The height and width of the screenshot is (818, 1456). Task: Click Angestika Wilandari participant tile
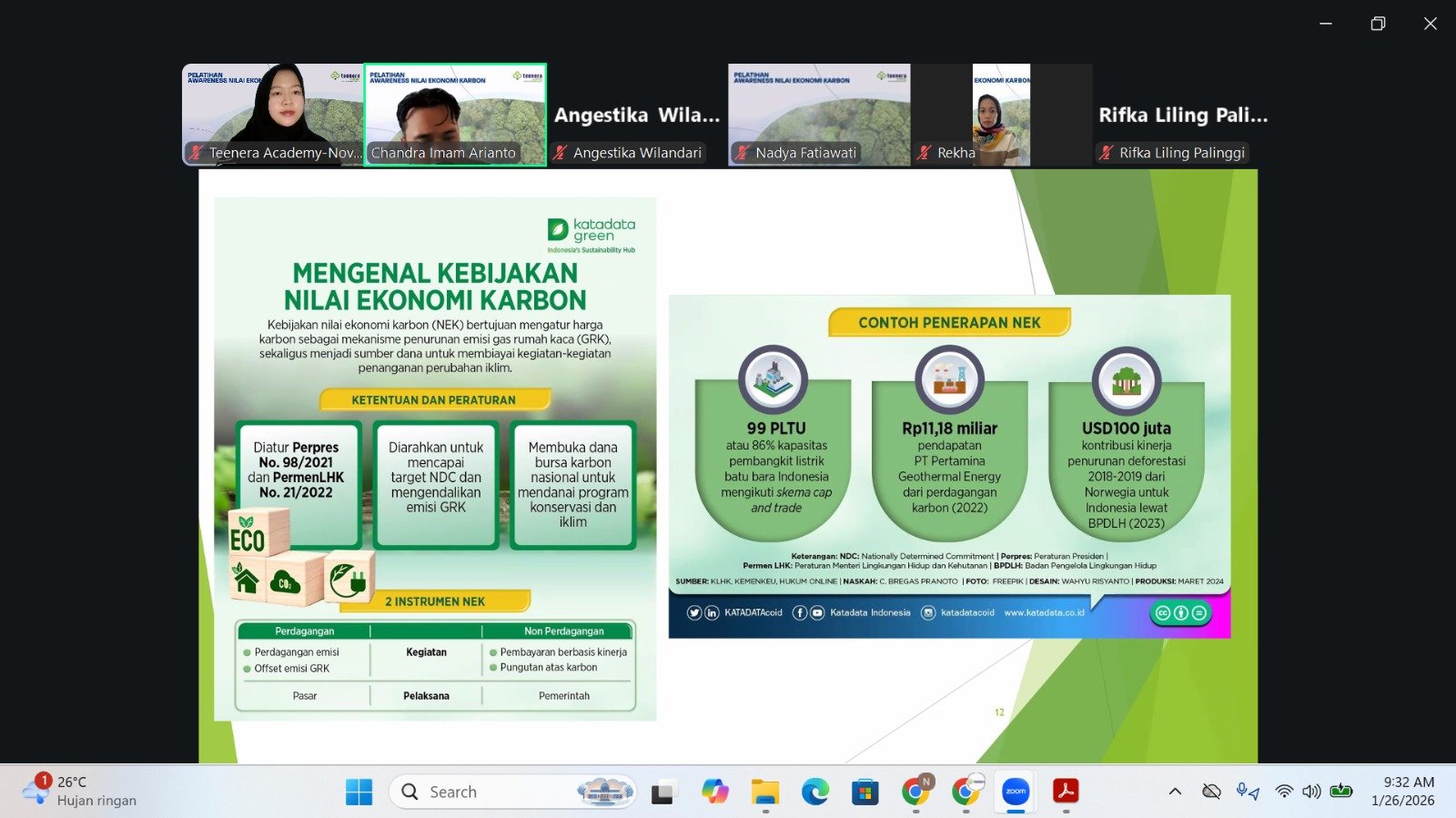click(637, 114)
